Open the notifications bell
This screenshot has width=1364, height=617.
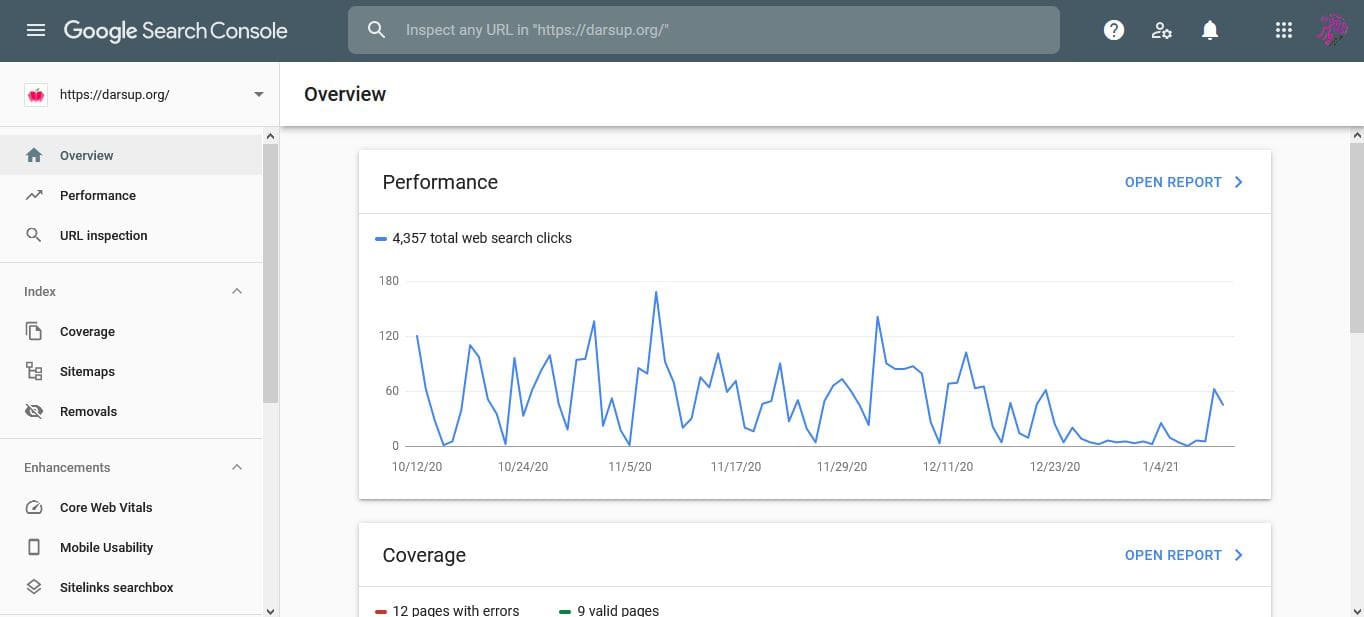pyautogui.click(x=1210, y=30)
